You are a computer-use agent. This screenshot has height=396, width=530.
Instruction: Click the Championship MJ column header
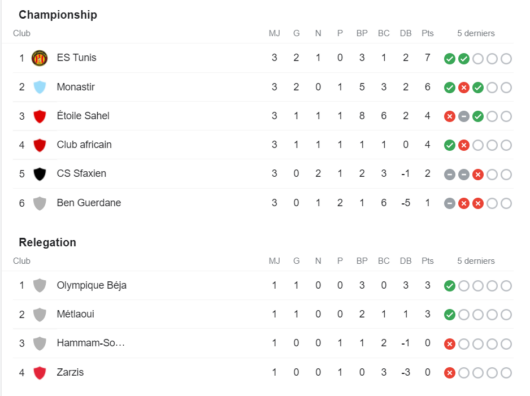(274, 33)
